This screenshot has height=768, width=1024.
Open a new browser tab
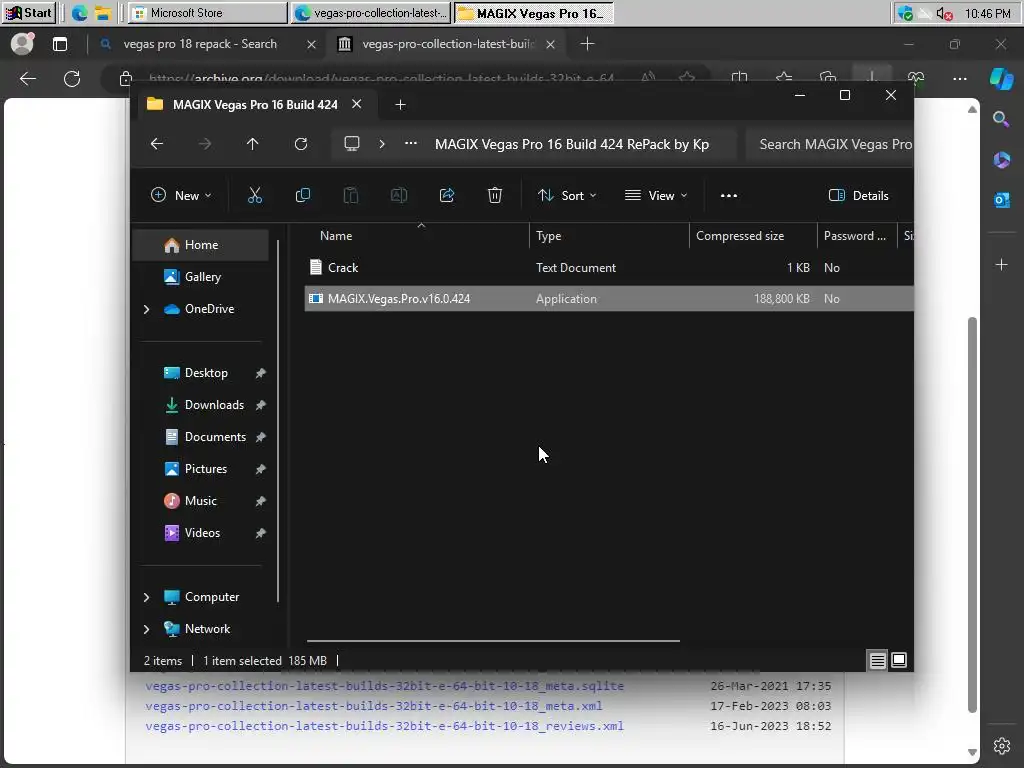pos(587,44)
